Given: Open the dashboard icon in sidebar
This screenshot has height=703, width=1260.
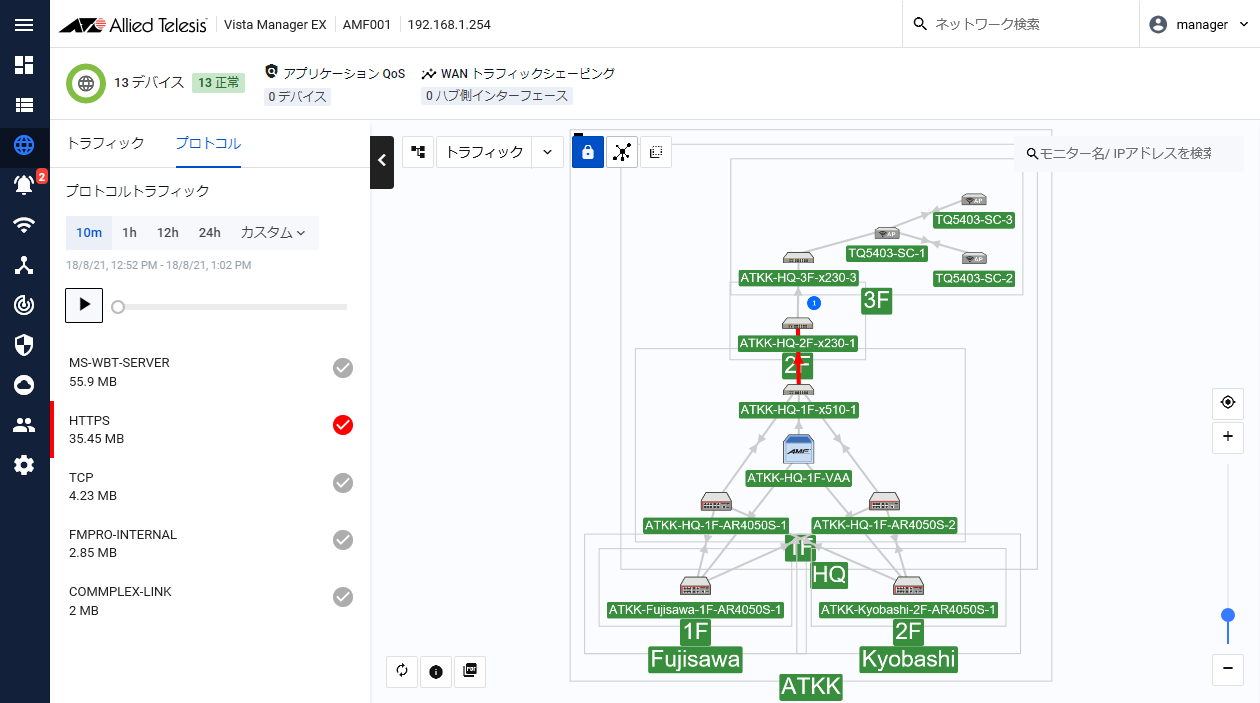Looking at the screenshot, I should coord(24,65).
